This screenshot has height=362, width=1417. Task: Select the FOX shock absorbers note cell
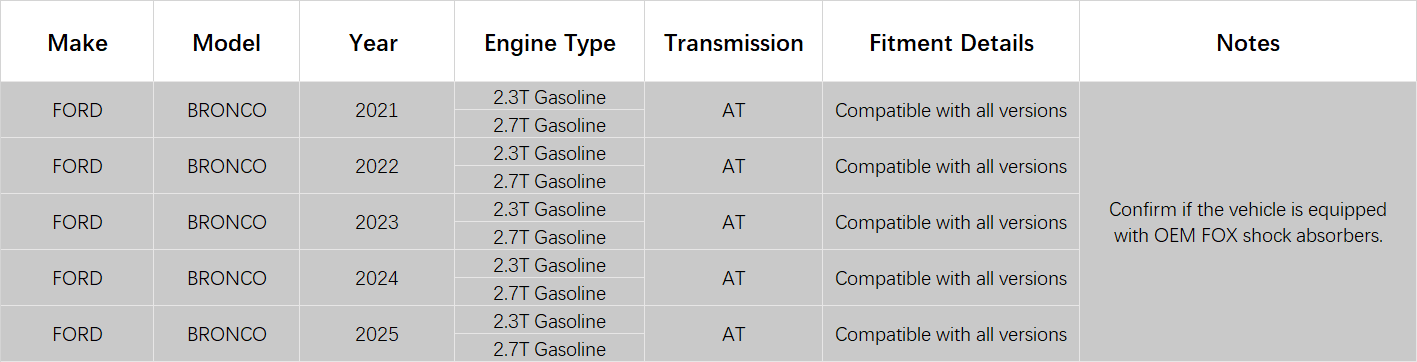(x=1248, y=222)
